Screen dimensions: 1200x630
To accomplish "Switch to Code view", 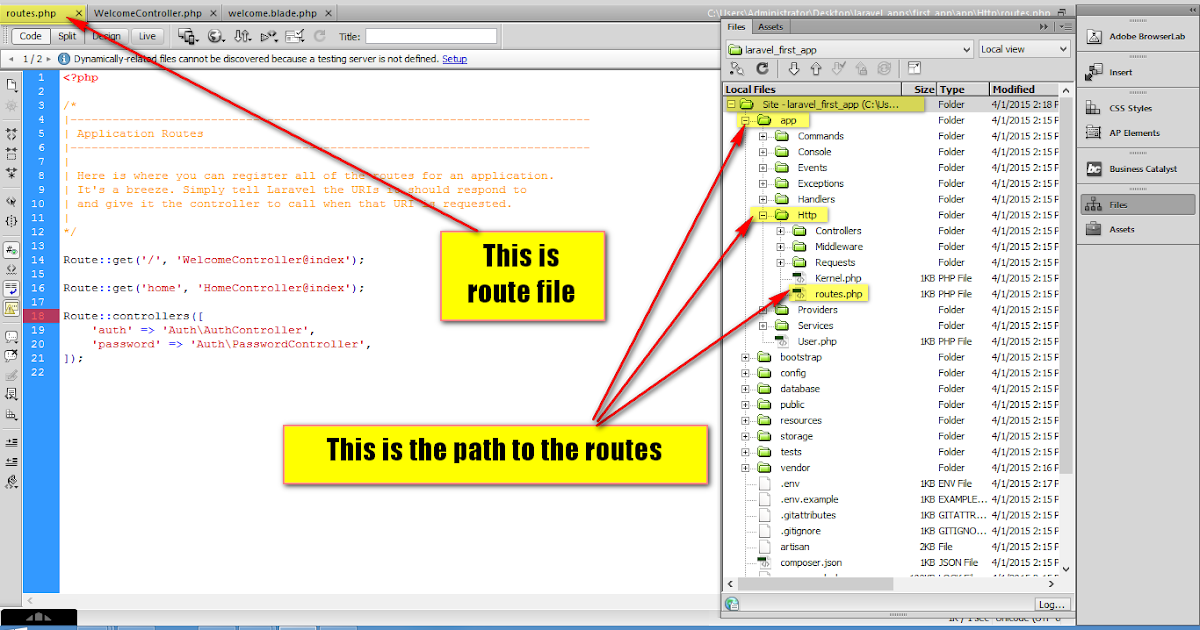I will point(31,36).
